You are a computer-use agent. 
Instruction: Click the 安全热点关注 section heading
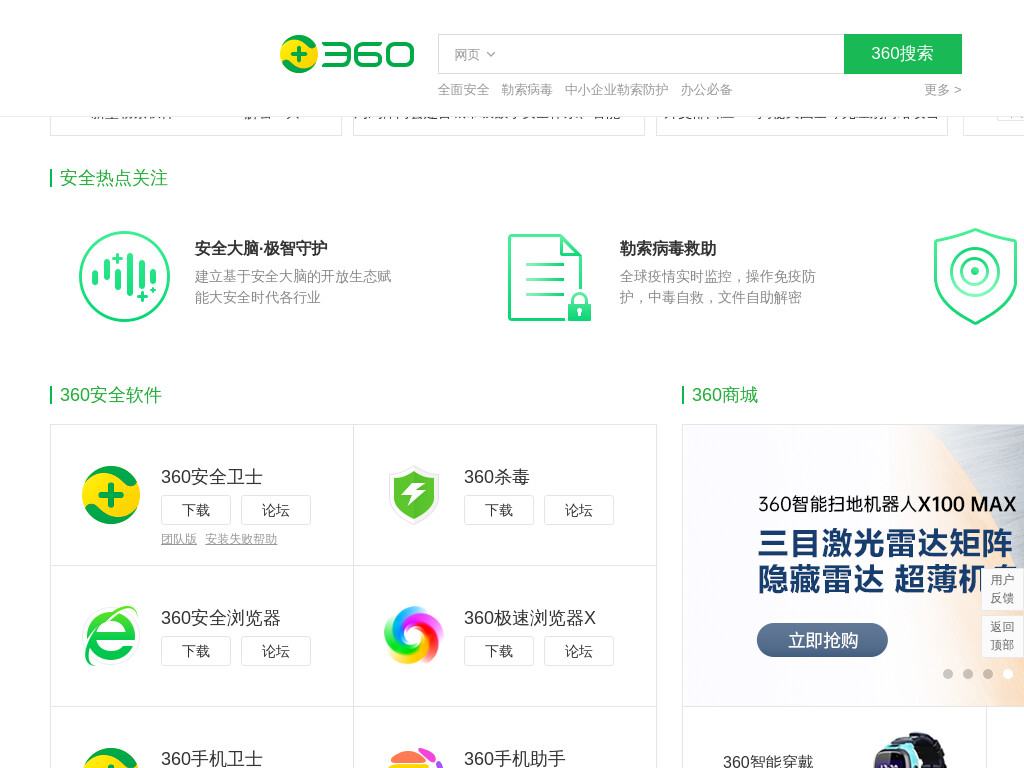114,178
